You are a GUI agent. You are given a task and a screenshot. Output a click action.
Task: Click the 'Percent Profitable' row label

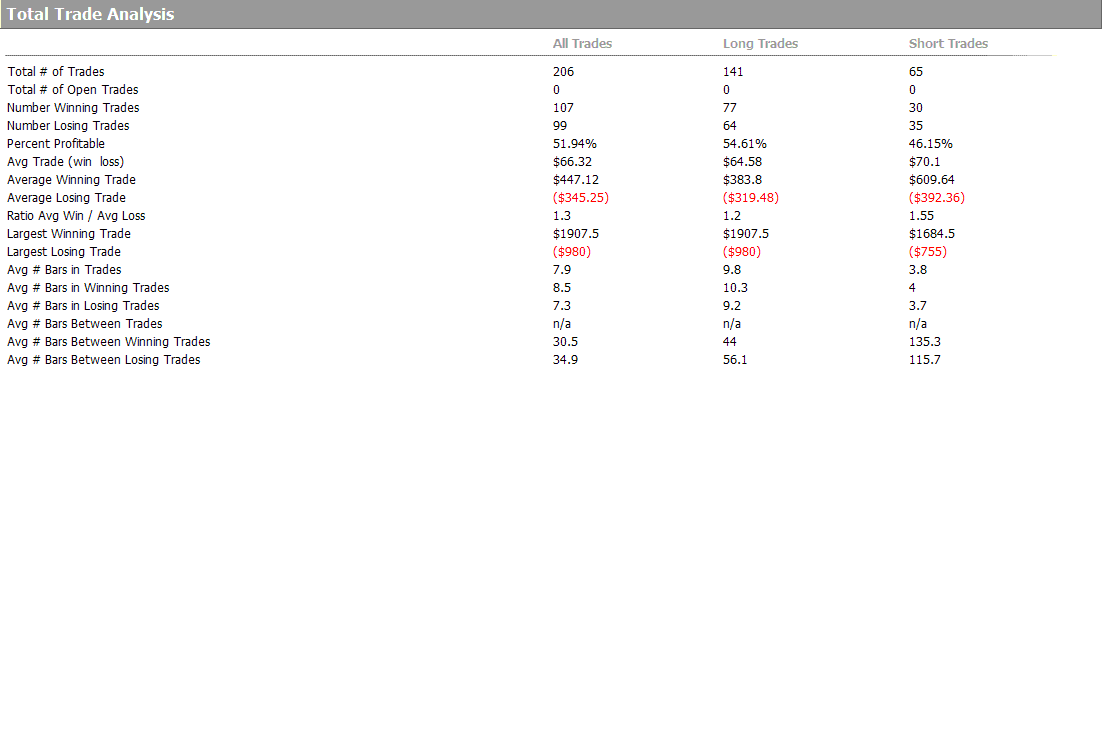(x=56, y=143)
